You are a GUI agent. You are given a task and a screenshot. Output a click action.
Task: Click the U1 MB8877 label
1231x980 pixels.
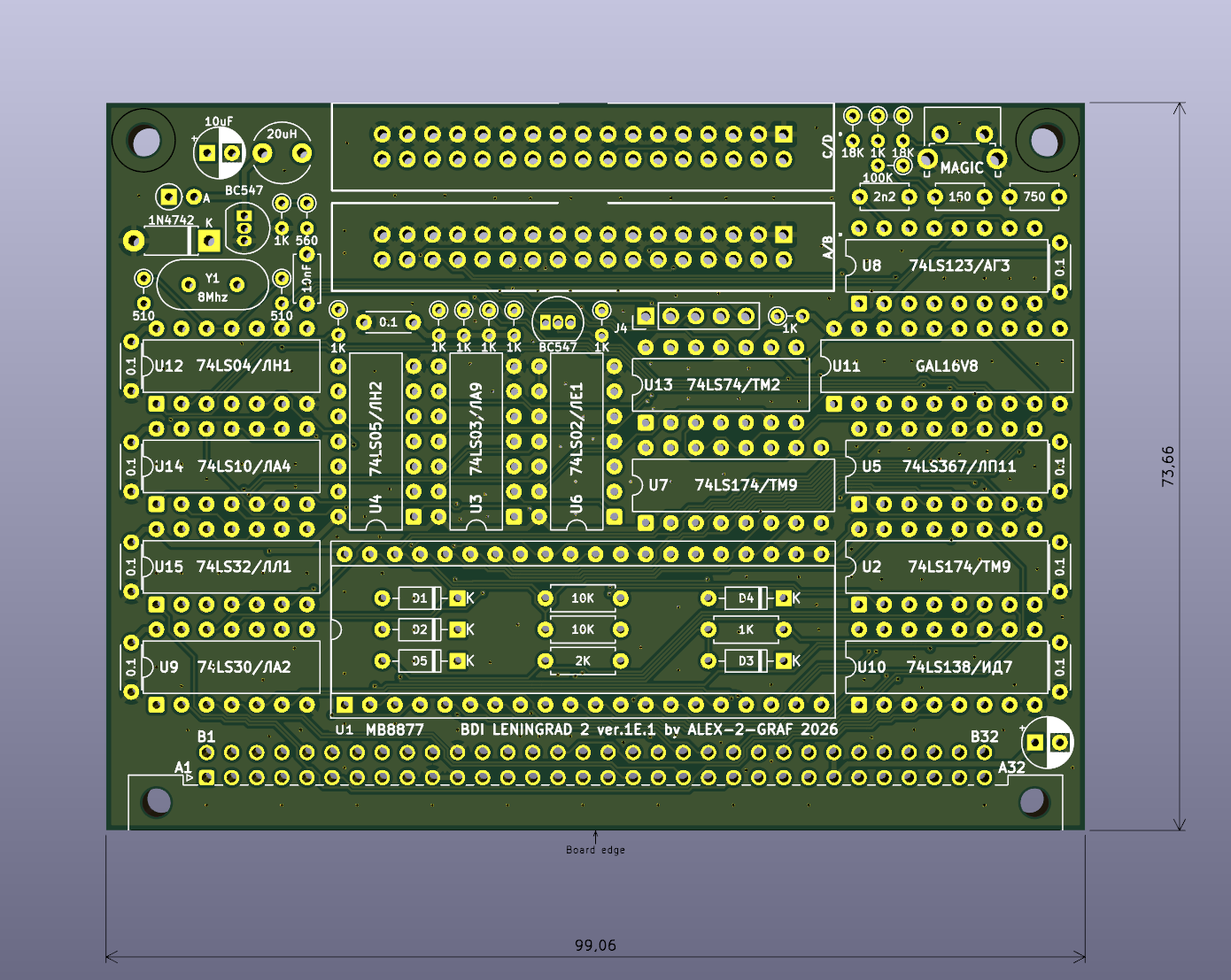click(380, 730)
